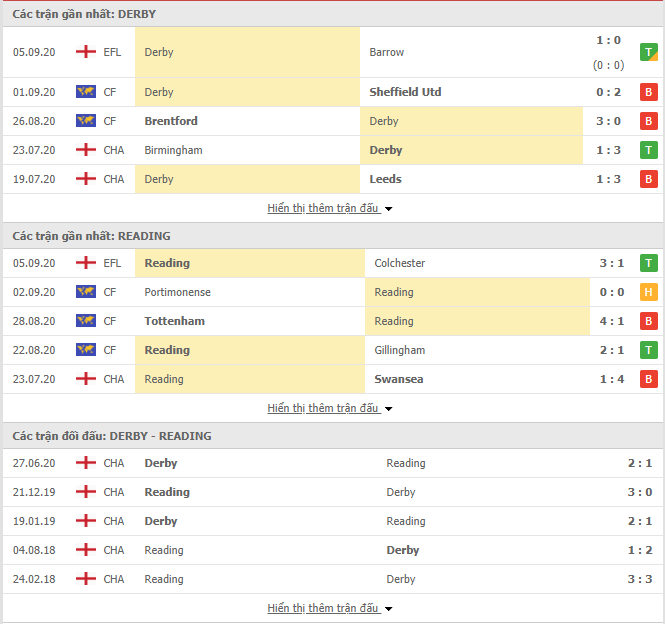Select the (0 : 0) half-time score for Barrow match

click(608, 65)
